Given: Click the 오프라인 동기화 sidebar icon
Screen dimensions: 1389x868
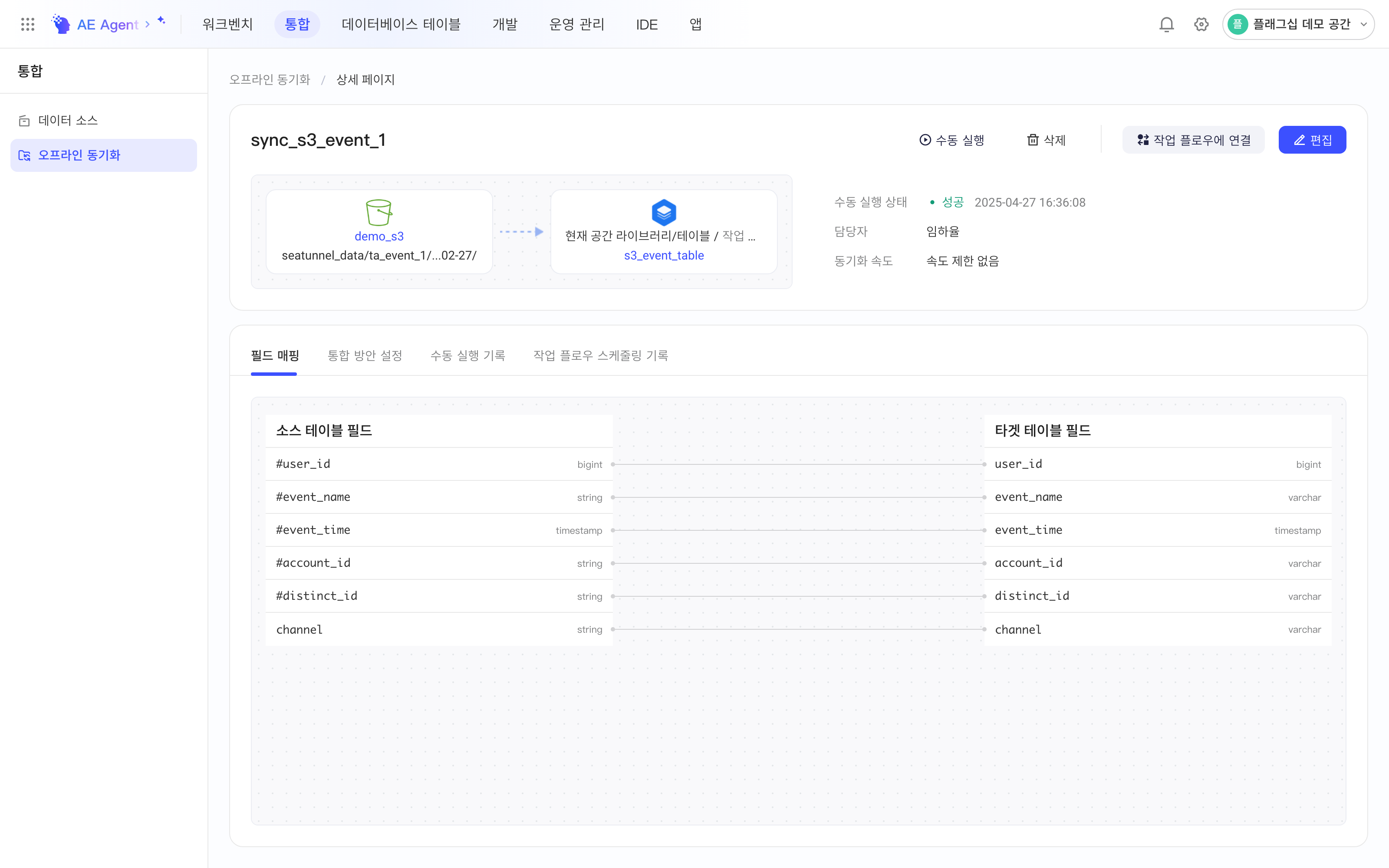Looking at the screenshot, I should pyautogui.click(x=24, y=155).
